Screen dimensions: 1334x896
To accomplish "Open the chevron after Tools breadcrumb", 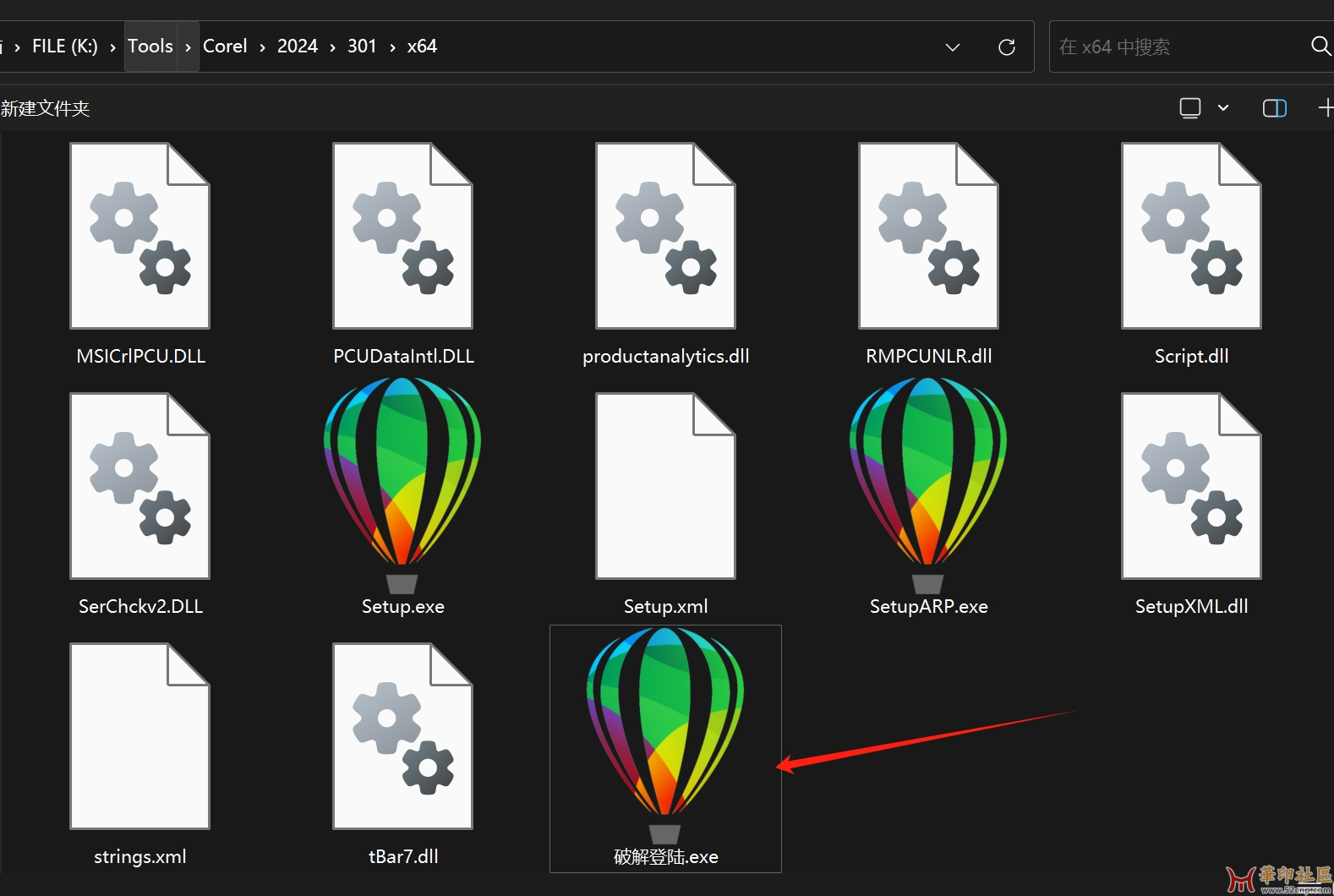I will (188, 47).
